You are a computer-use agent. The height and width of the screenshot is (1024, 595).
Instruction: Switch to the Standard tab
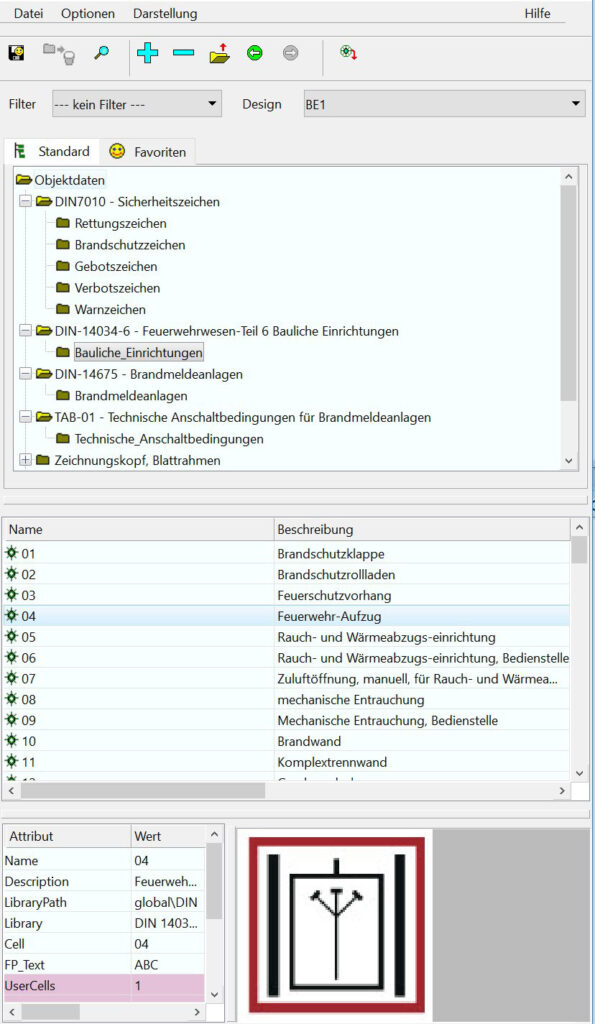point(52,152)
